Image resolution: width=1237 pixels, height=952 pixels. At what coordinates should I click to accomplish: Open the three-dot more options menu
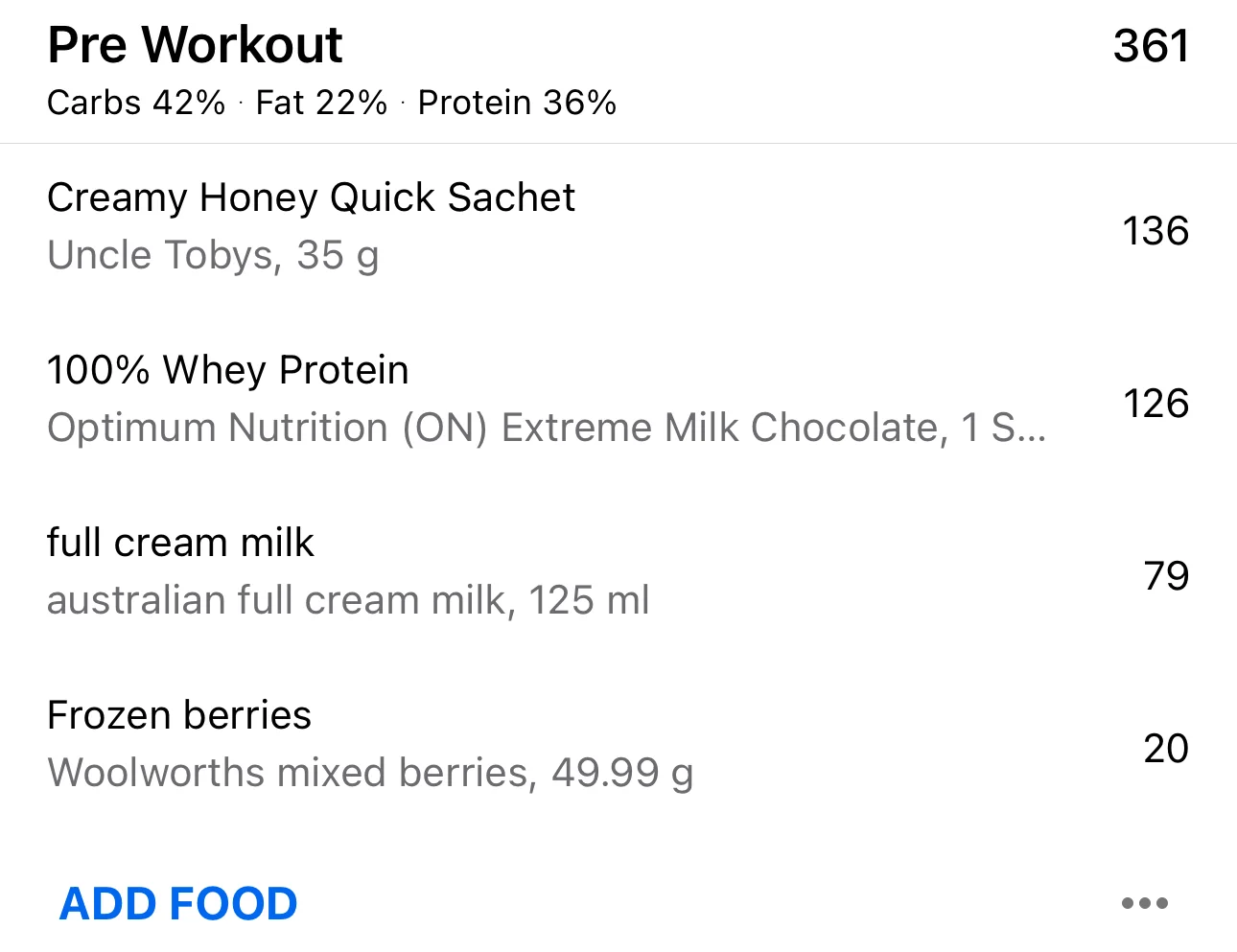(1144, 903)
